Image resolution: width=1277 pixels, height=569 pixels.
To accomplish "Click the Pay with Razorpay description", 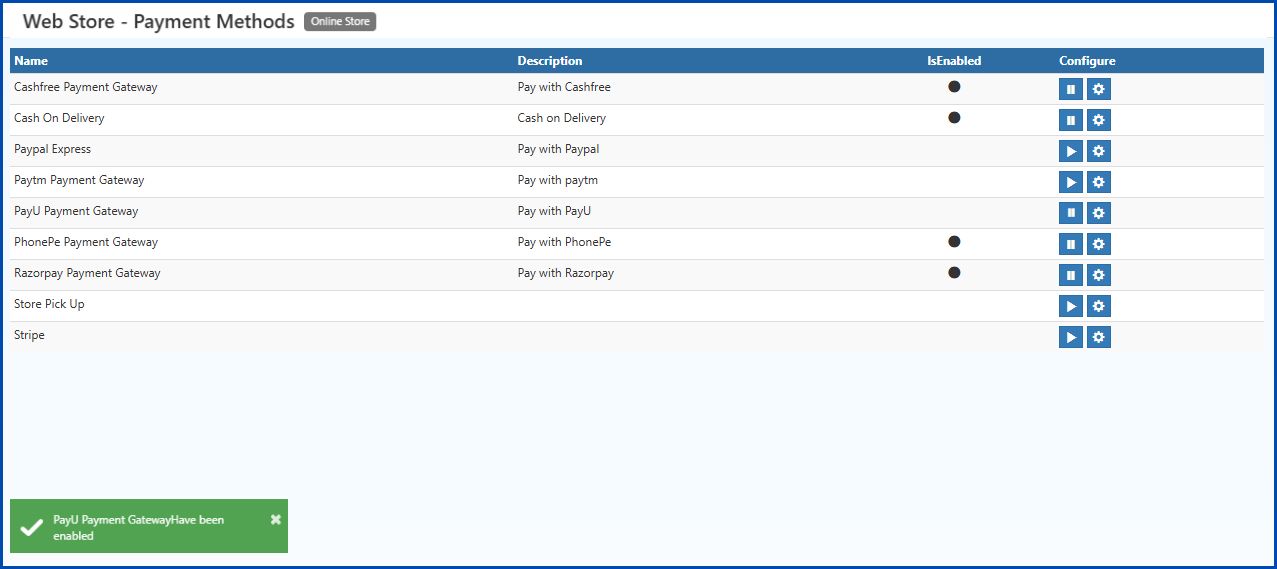I will pyautogui.click(x=566, y=273).
